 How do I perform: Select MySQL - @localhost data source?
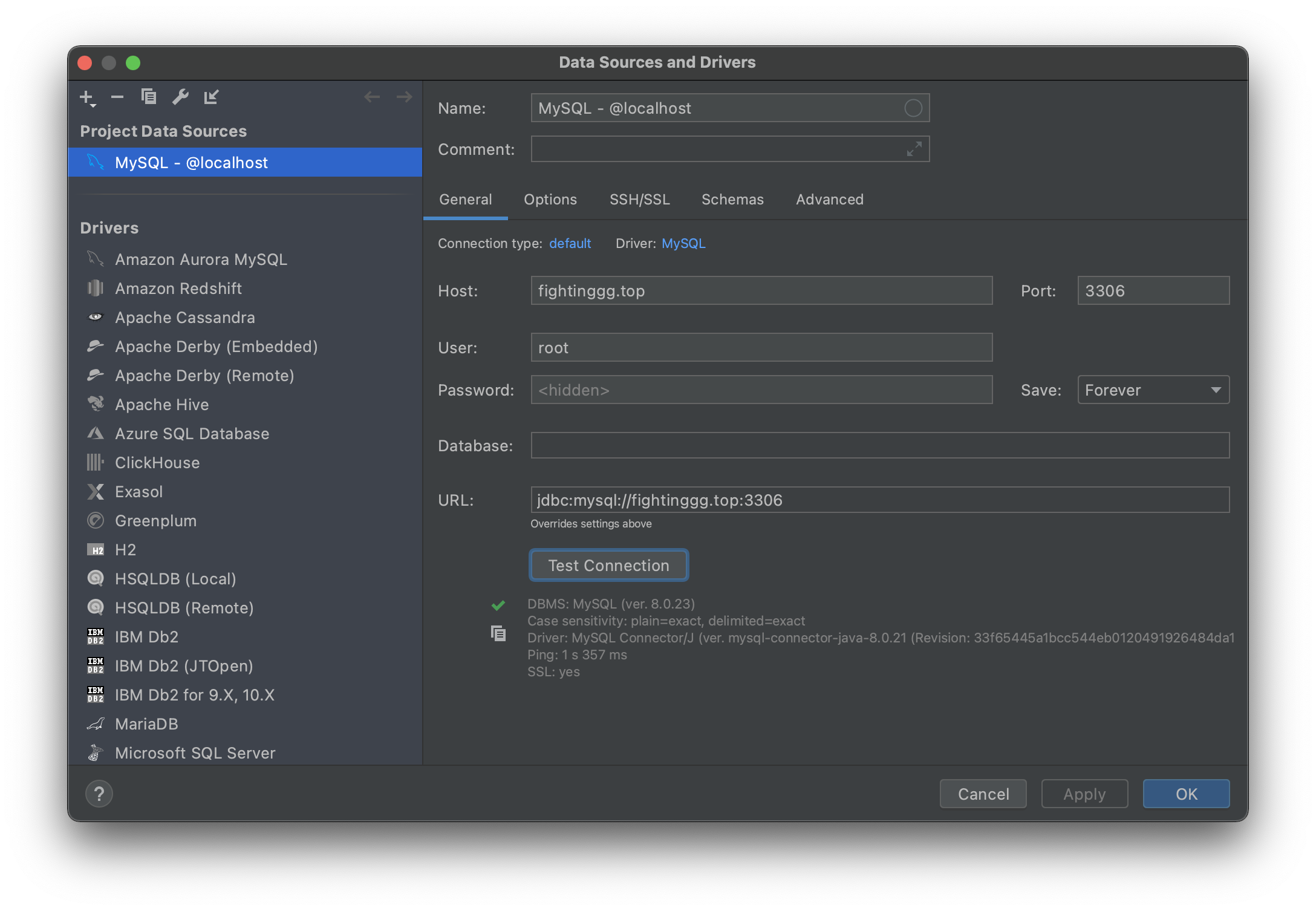click(x=191, y=163)
